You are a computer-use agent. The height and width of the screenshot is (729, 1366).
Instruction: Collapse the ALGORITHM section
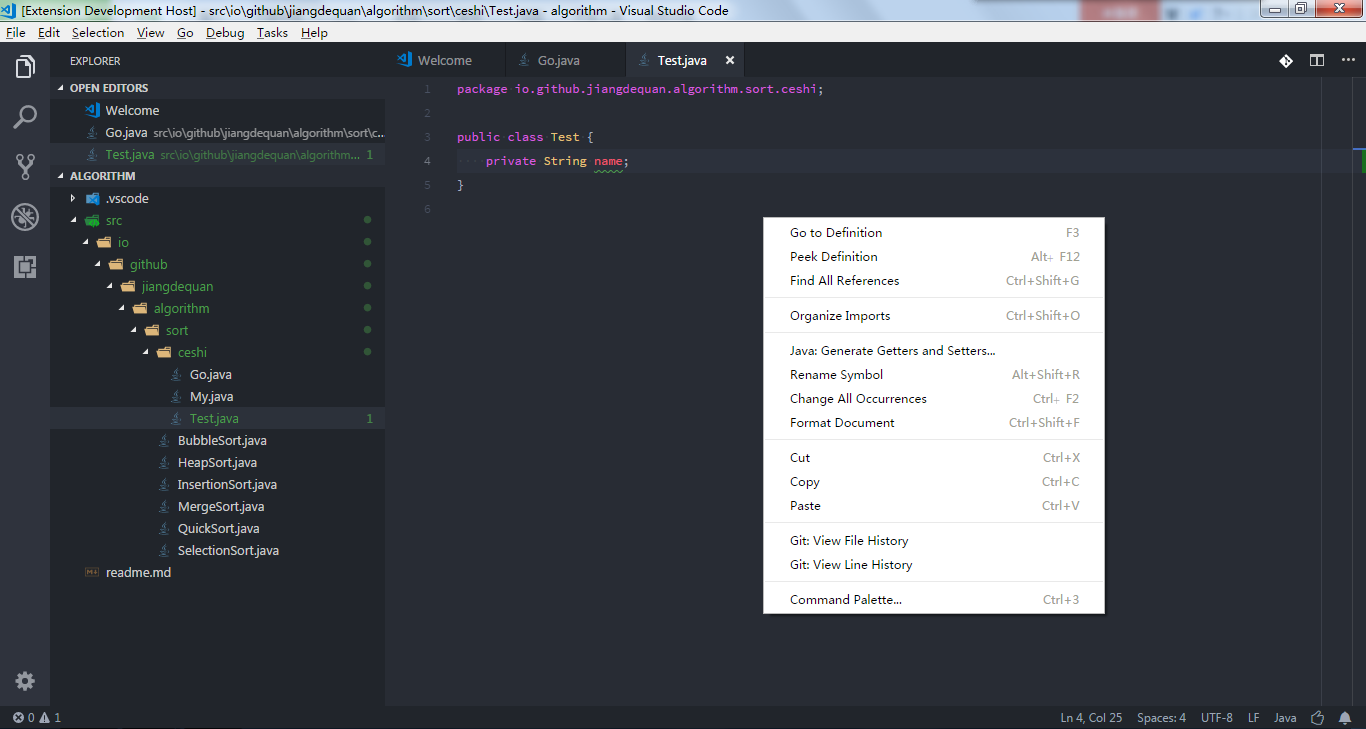click(x=60, y=177)
